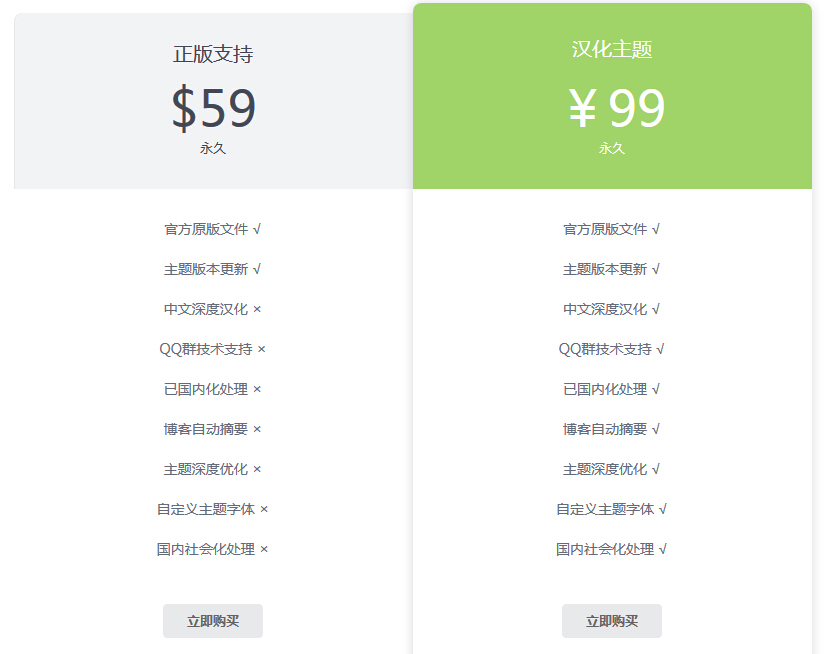Click 中文深度汉化 √ in the 汉化主题 plan
The height and width of the screenshot is (654, 833).
pos(612,309)
